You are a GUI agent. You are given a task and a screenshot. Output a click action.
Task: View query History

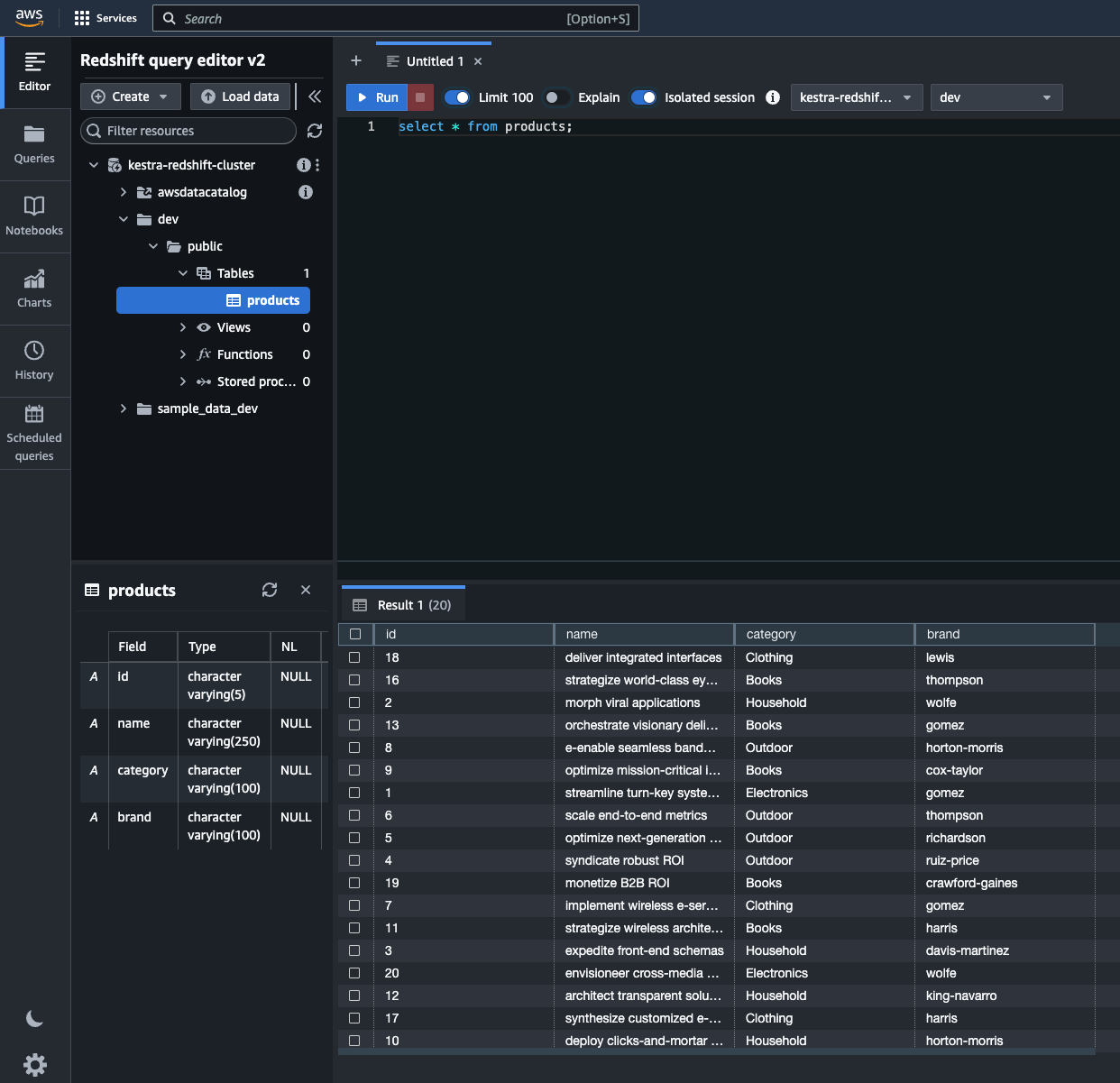pyautogui.click(x=34, y=361)
